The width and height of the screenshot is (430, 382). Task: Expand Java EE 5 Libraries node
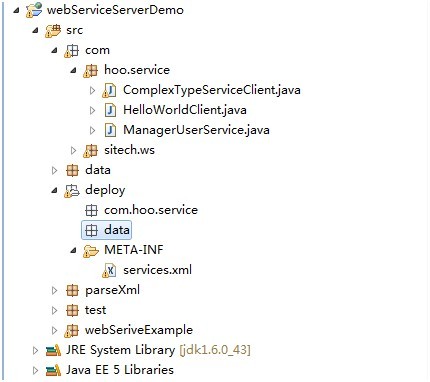35,370
